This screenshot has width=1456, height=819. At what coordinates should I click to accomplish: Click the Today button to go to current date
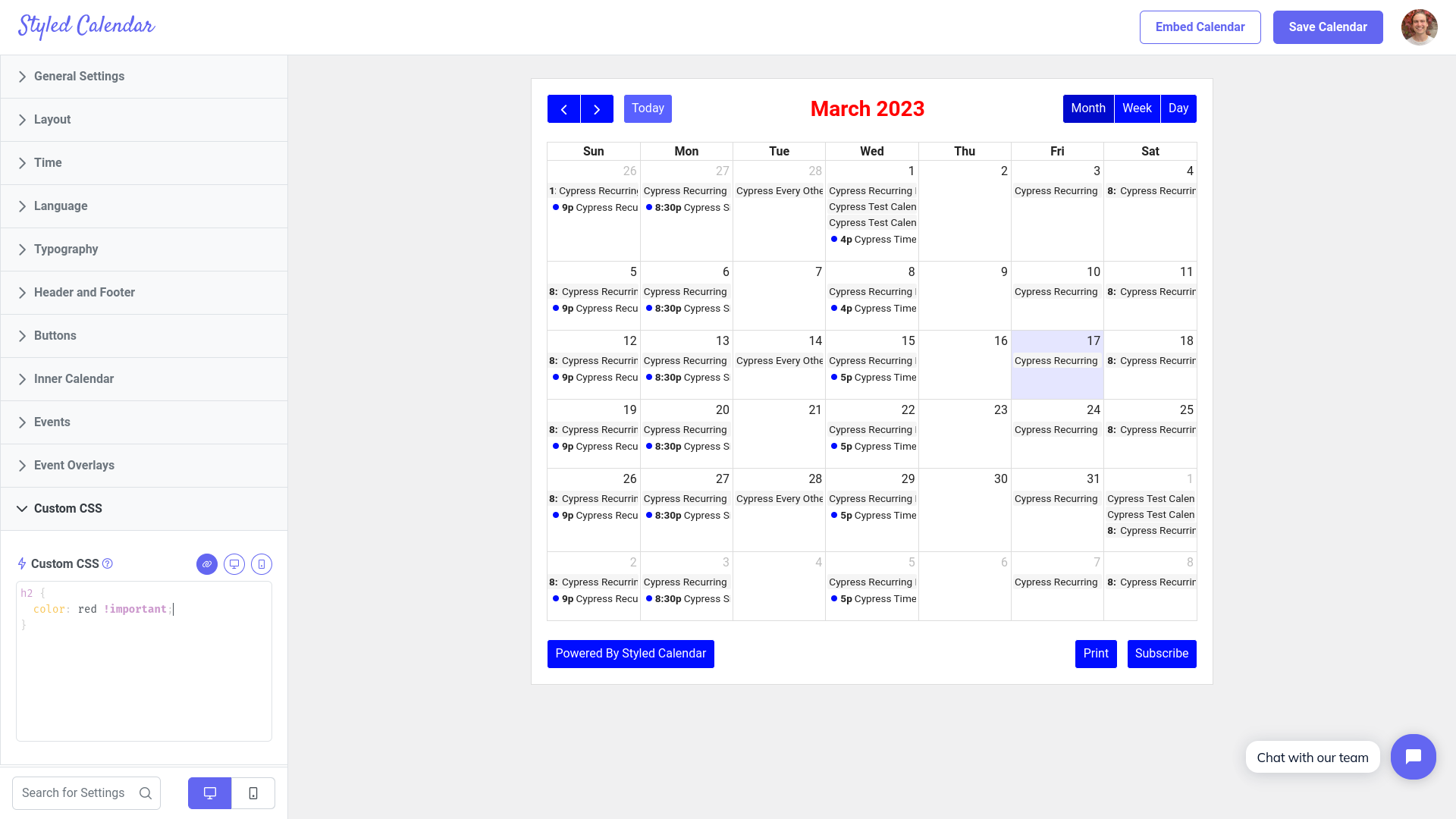pyautogui.click(x=647, y=108)
